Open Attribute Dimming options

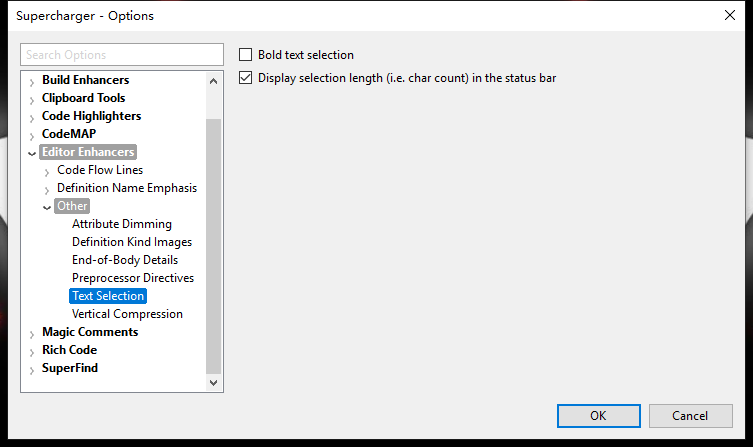pyautogui.click(x=121, y=224)
